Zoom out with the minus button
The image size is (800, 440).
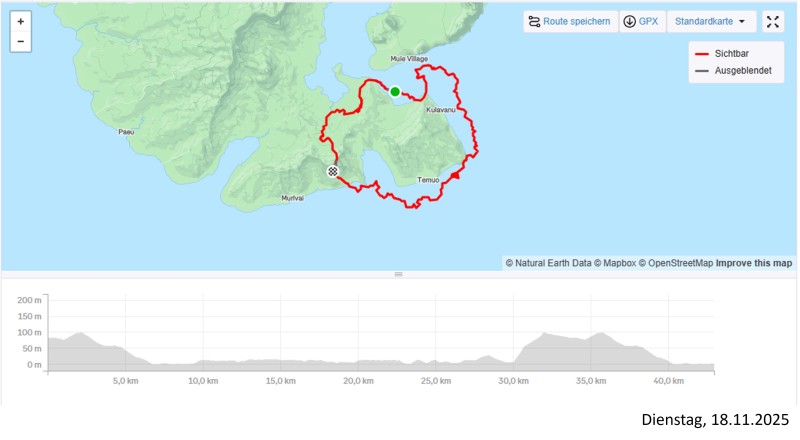pyautogui.click(x=21, y=42)
